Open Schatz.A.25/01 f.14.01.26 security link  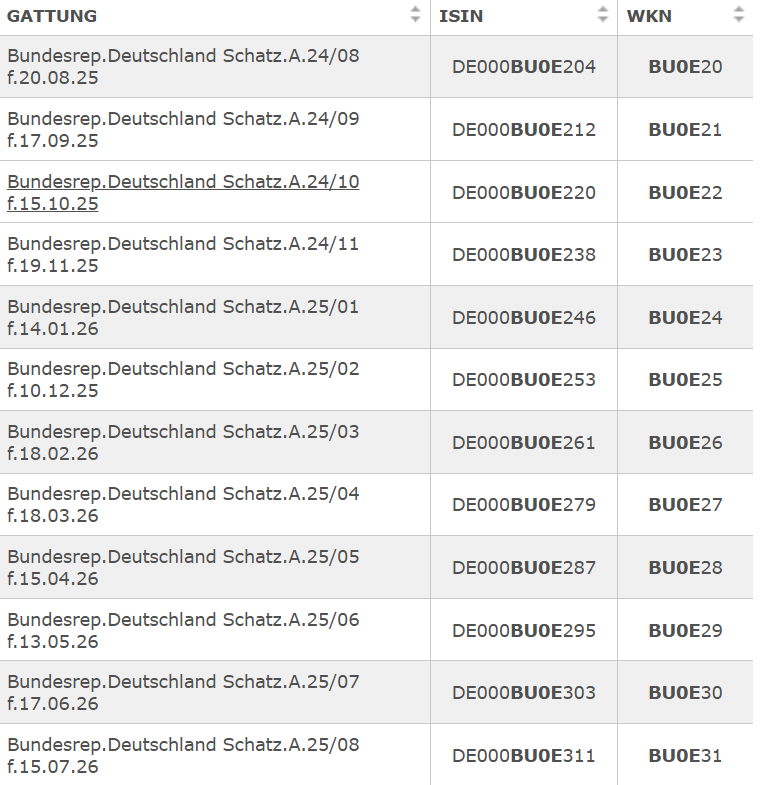(183, 317)
